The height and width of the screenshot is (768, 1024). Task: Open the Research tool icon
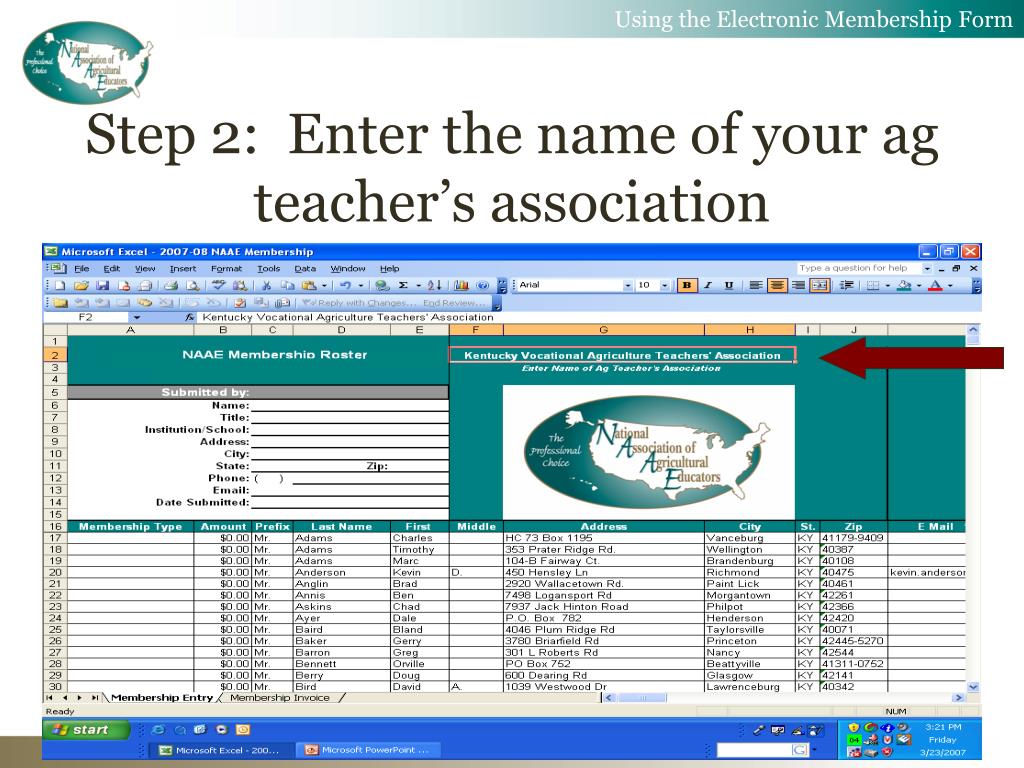click(x=240, y=285)
